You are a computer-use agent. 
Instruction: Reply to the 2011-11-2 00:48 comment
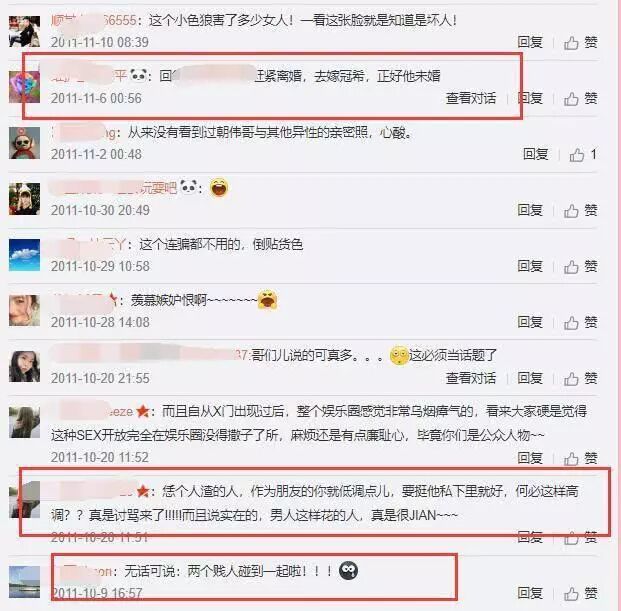(x=535, y=154)
